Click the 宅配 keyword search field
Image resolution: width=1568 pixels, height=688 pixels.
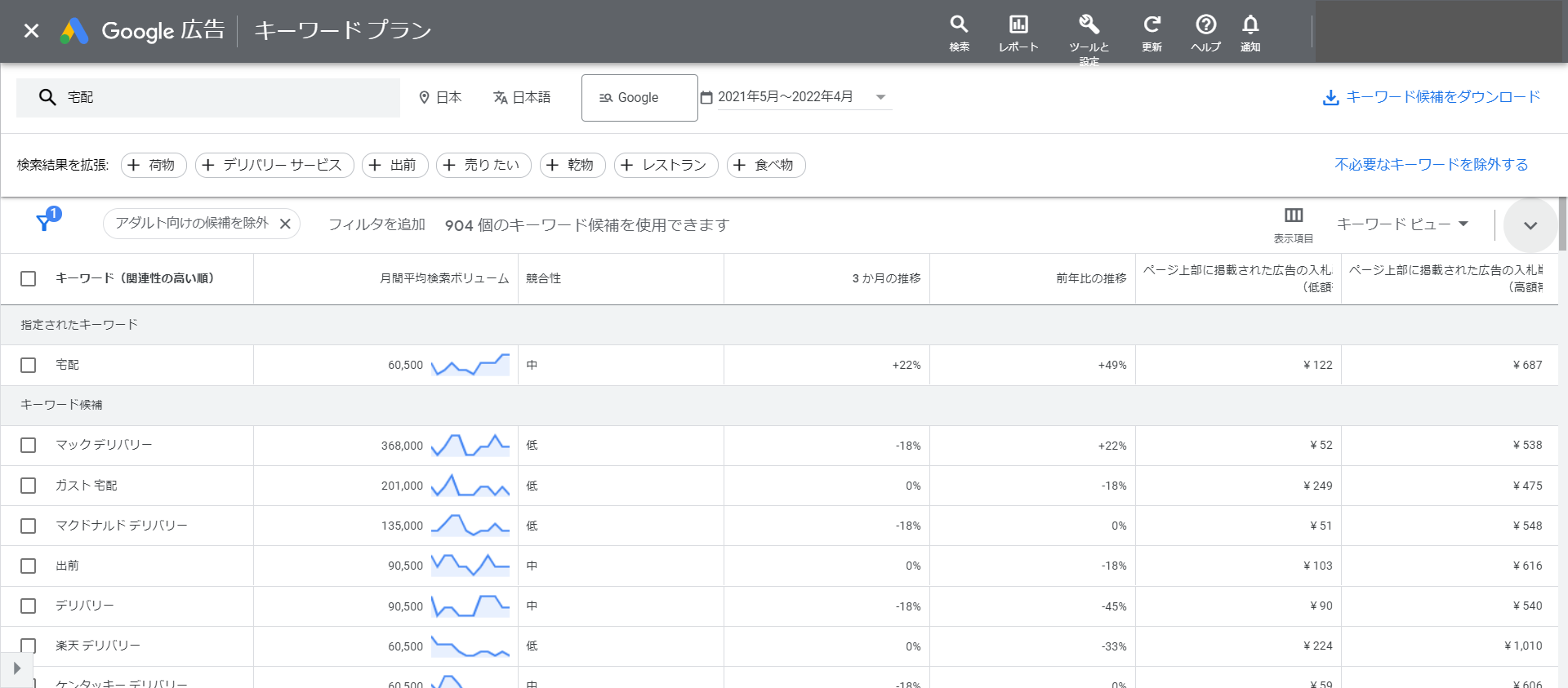[208, 97]
